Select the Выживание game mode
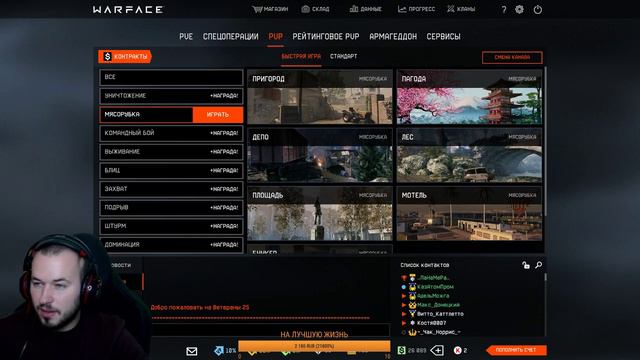640x360 pixels. coord(171,152)
